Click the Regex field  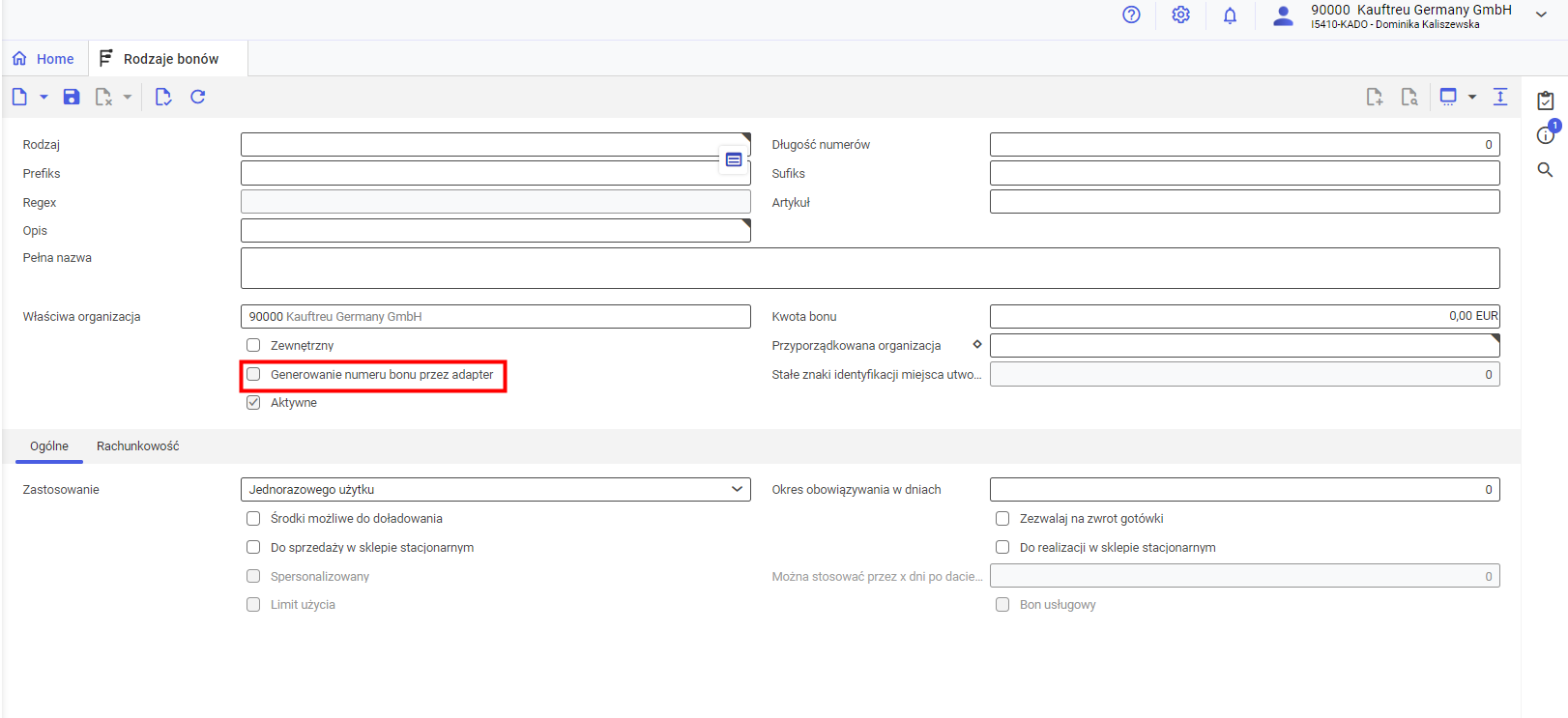coord(496,202)
